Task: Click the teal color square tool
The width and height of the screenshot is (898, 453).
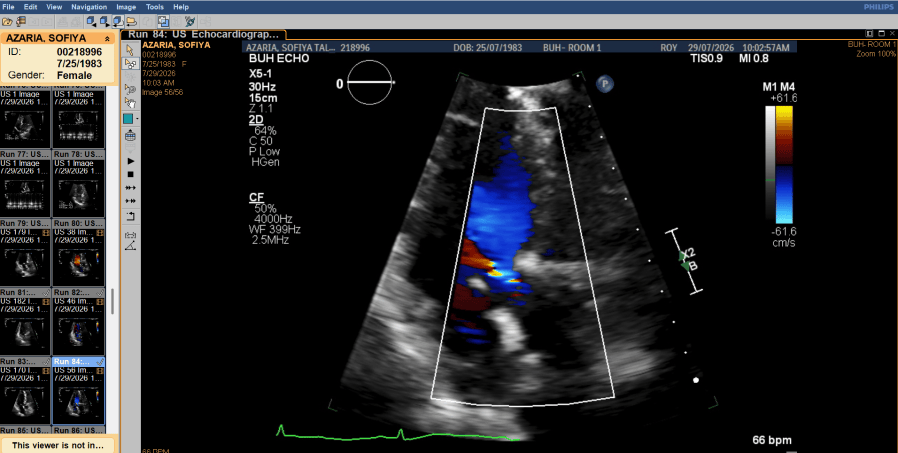Action: click(x=129, y=119)
